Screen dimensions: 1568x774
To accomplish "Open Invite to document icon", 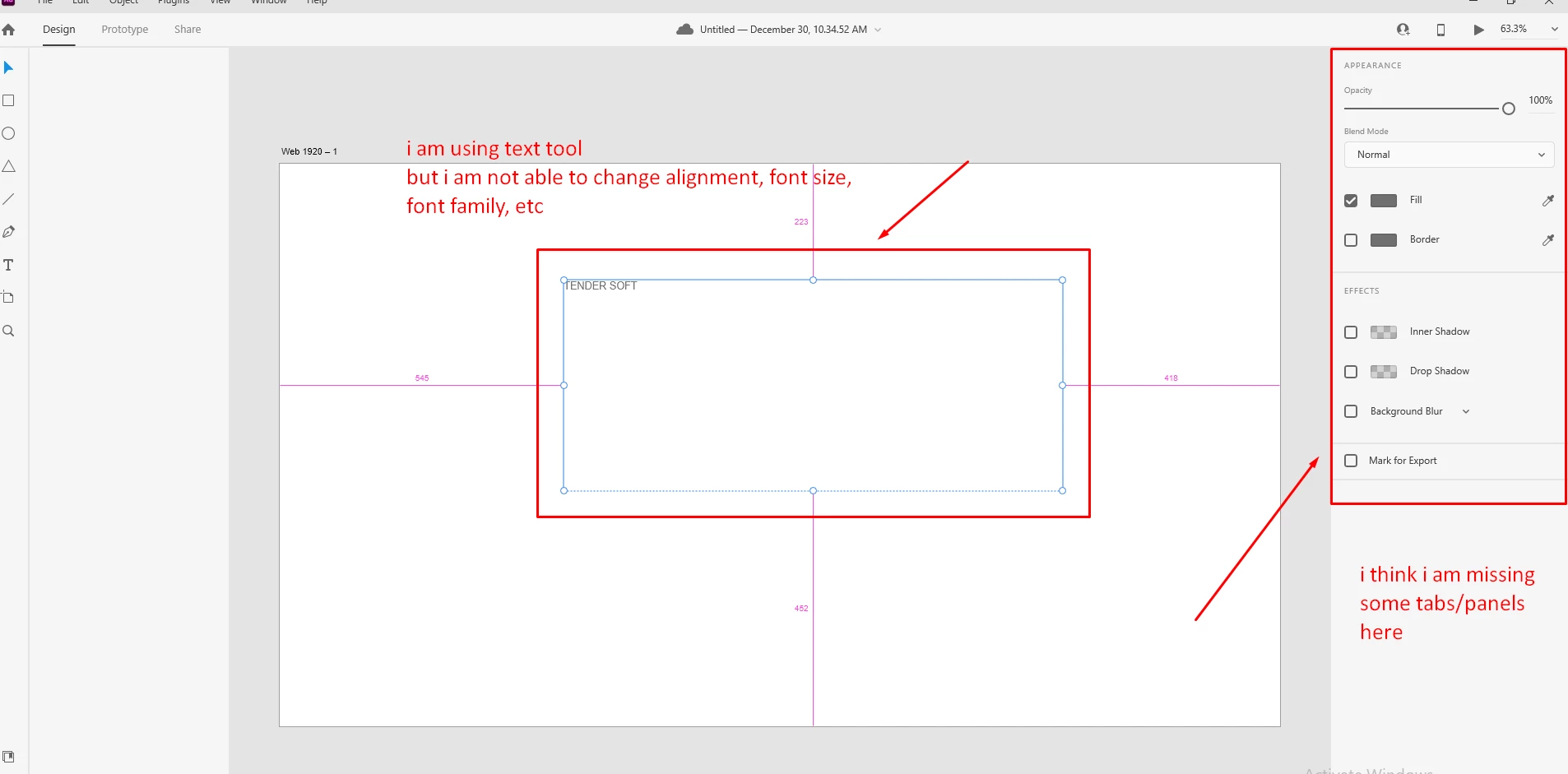I will 1403,30.
